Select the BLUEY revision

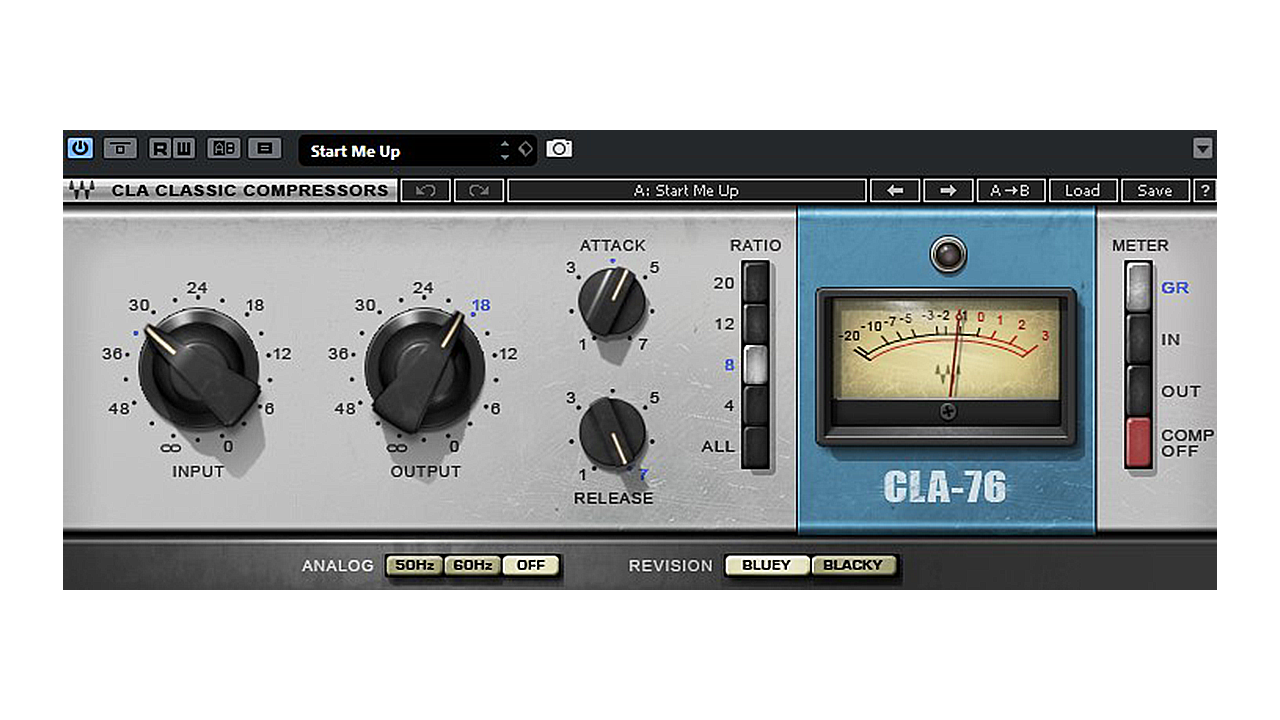[766, 566]
